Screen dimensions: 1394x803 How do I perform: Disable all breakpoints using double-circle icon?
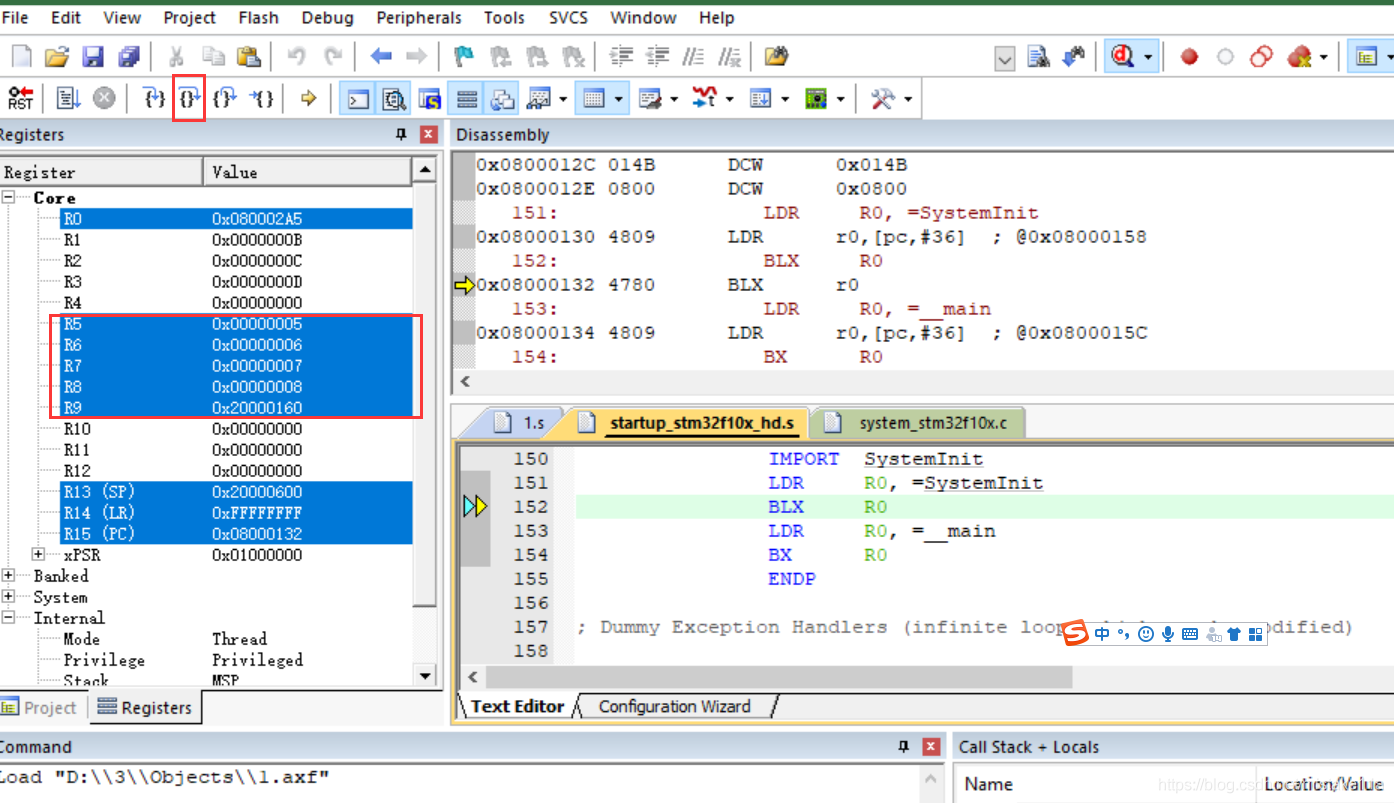(x=1261, y=58)
